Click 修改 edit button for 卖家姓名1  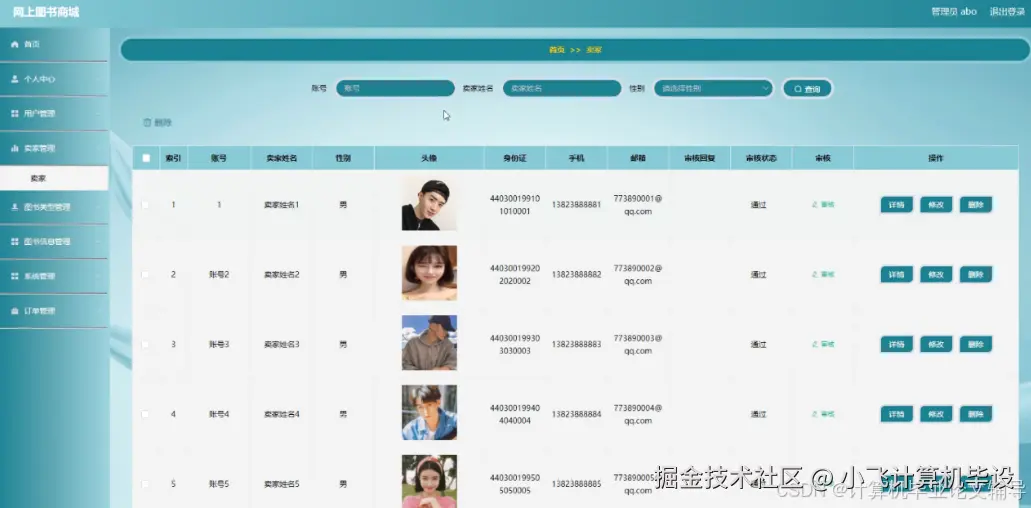pyautogui.click(x=936, y=205)
